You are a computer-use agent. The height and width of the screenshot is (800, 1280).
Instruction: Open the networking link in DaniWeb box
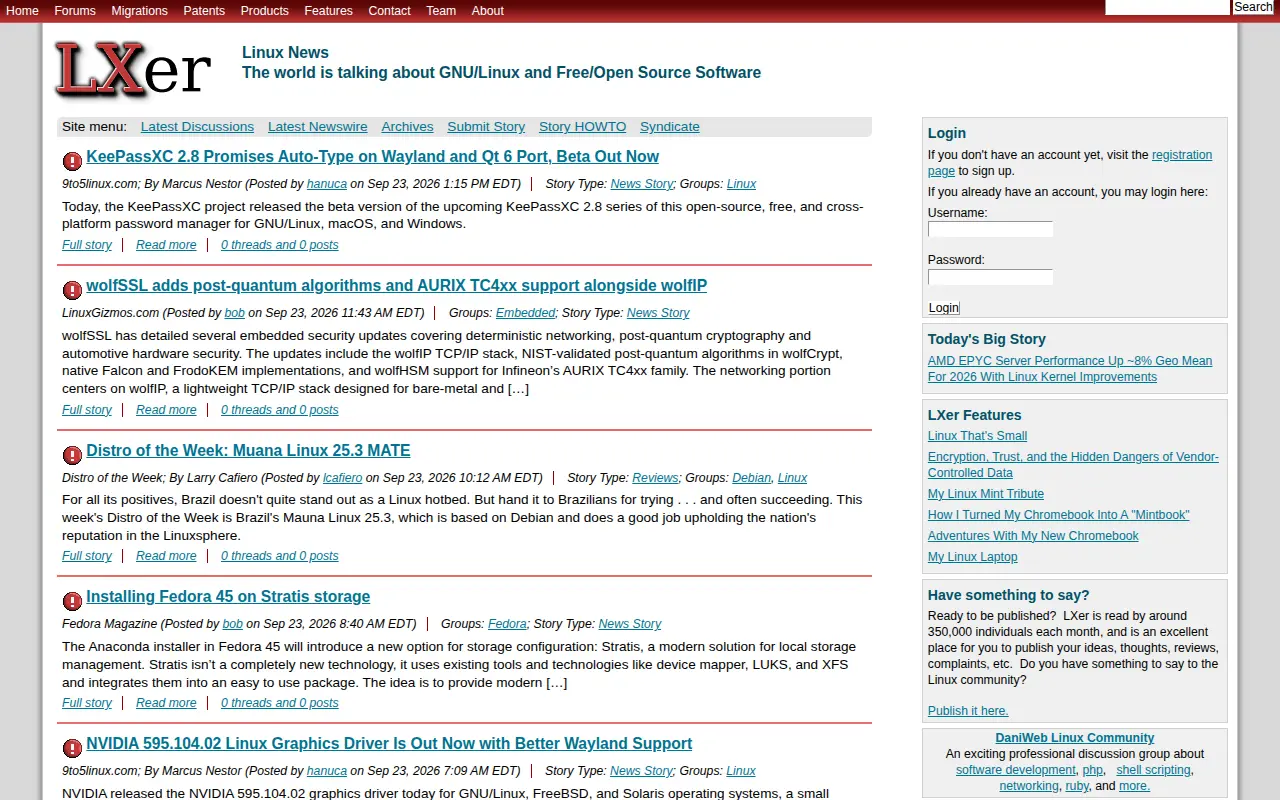[x=1029, y=786]
